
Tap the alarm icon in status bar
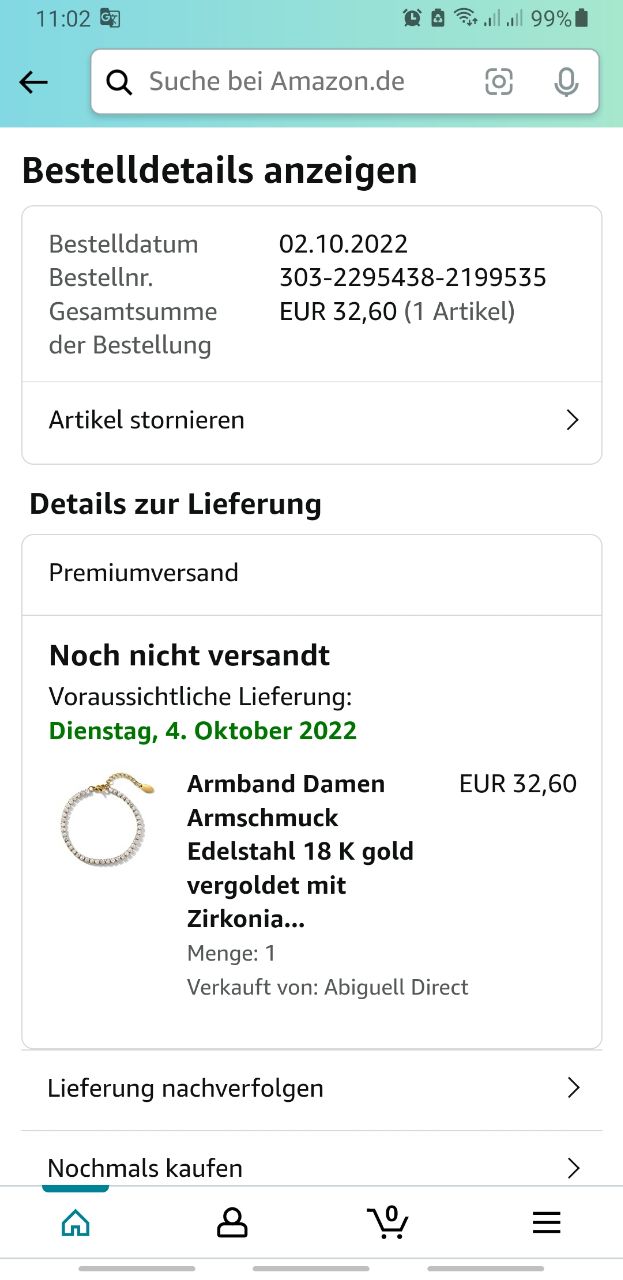coord(412,18)
